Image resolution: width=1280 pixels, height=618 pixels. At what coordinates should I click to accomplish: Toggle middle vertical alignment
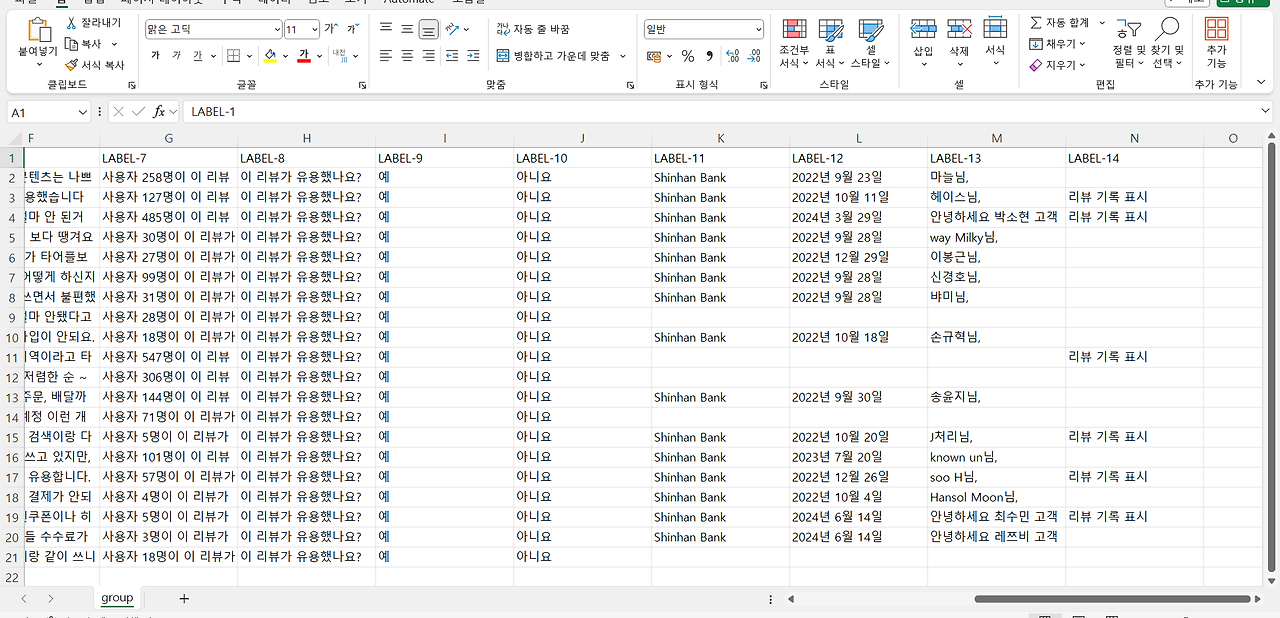click(x=407, y=29)
